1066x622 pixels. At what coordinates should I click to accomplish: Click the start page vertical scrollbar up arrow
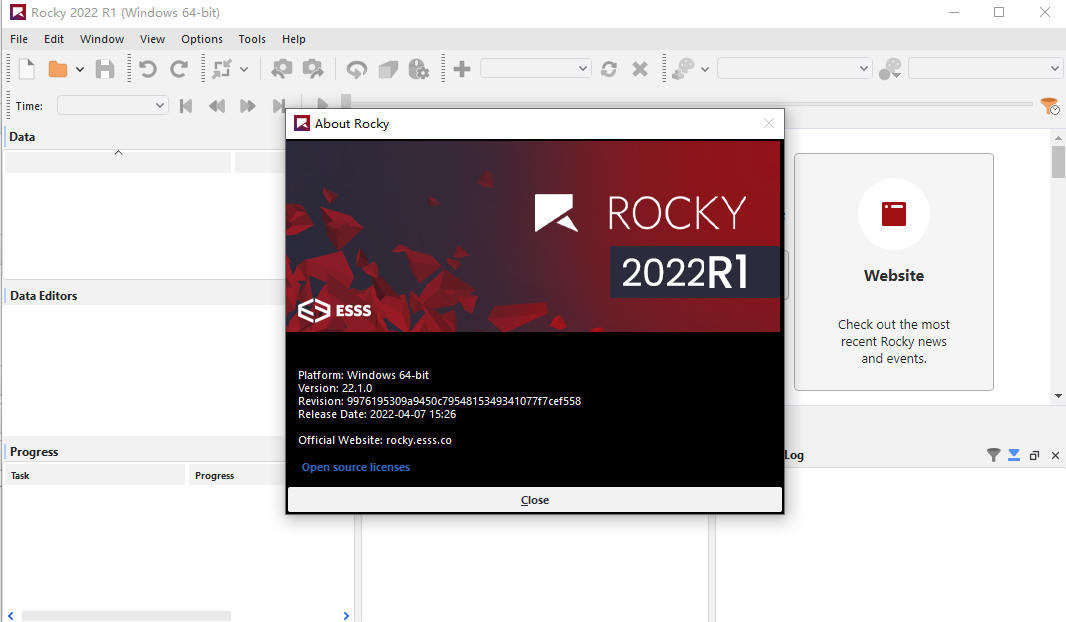pos(1059,138)
